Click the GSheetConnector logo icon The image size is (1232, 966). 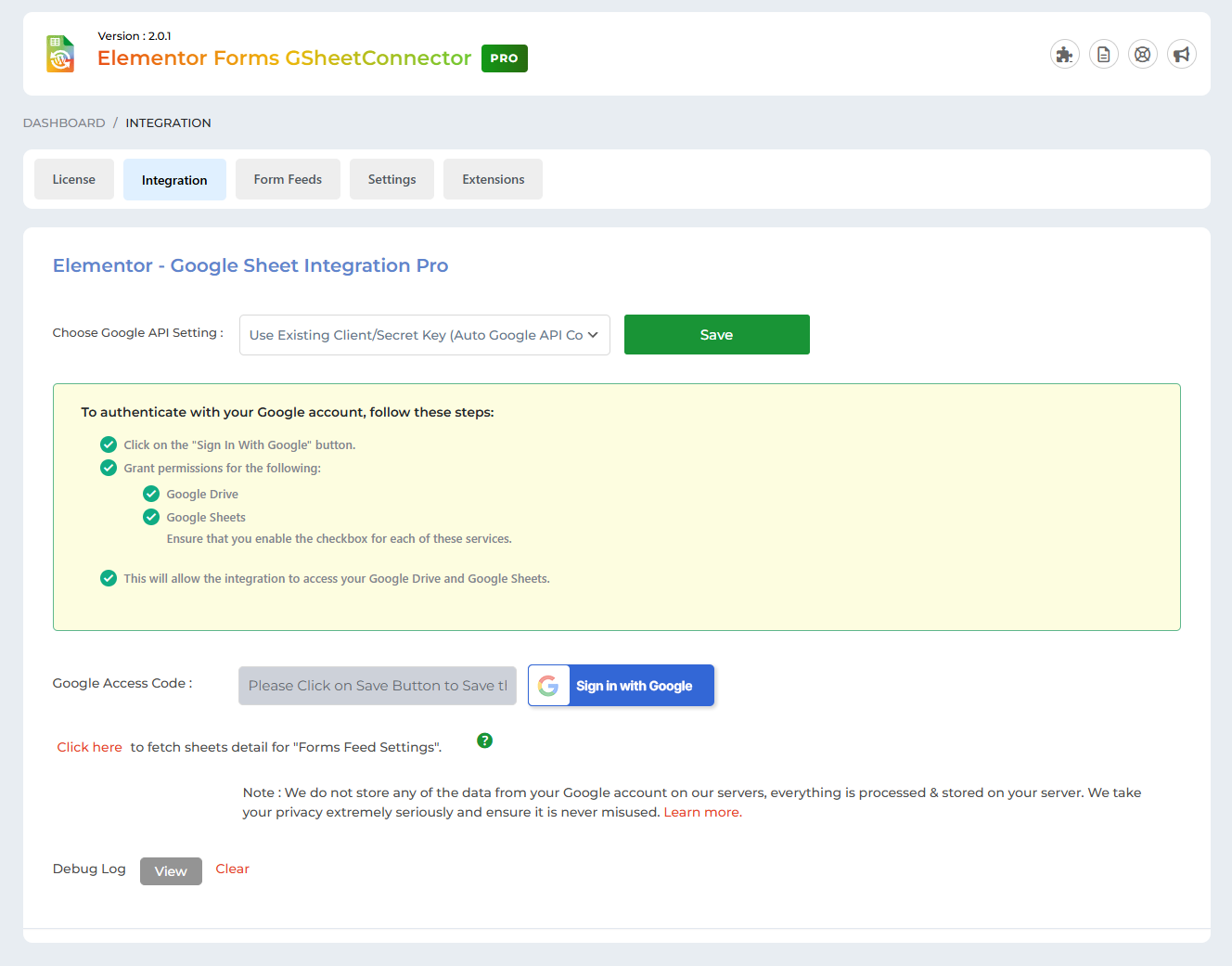click(60, 54)
